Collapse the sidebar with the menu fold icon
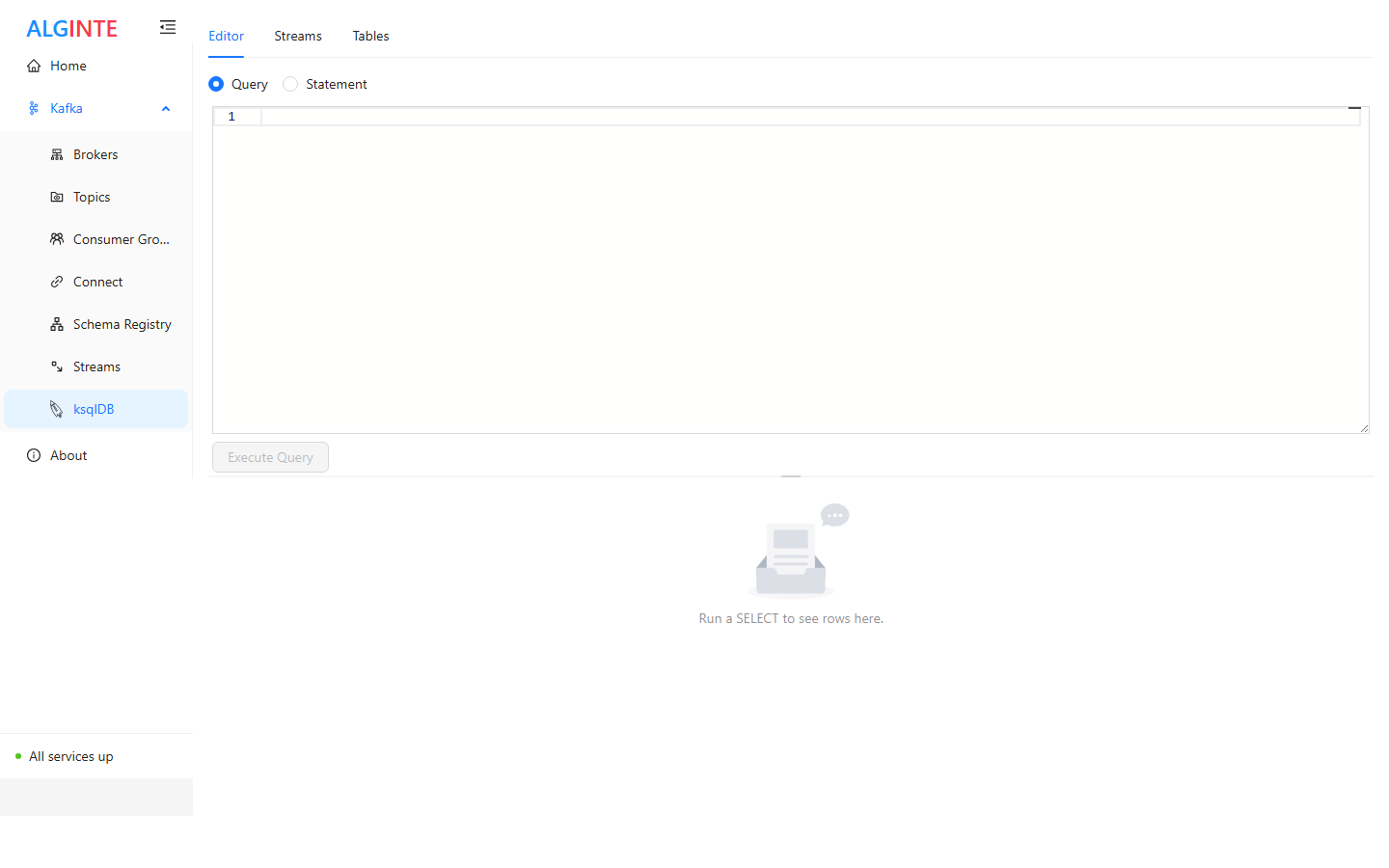This screenshot has height=868, width=1389. coord(168,27)
